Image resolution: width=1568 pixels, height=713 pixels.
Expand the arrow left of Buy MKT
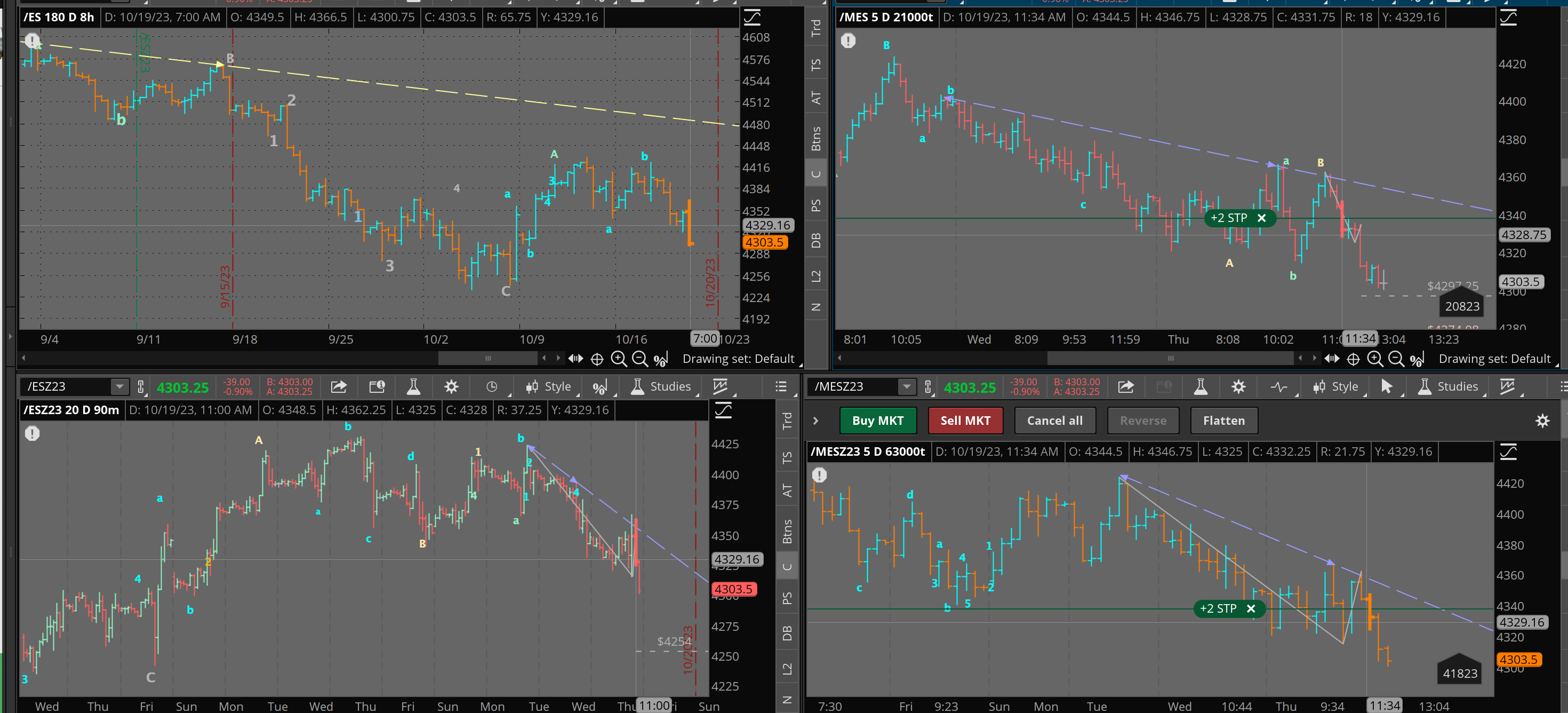[815, 421]
